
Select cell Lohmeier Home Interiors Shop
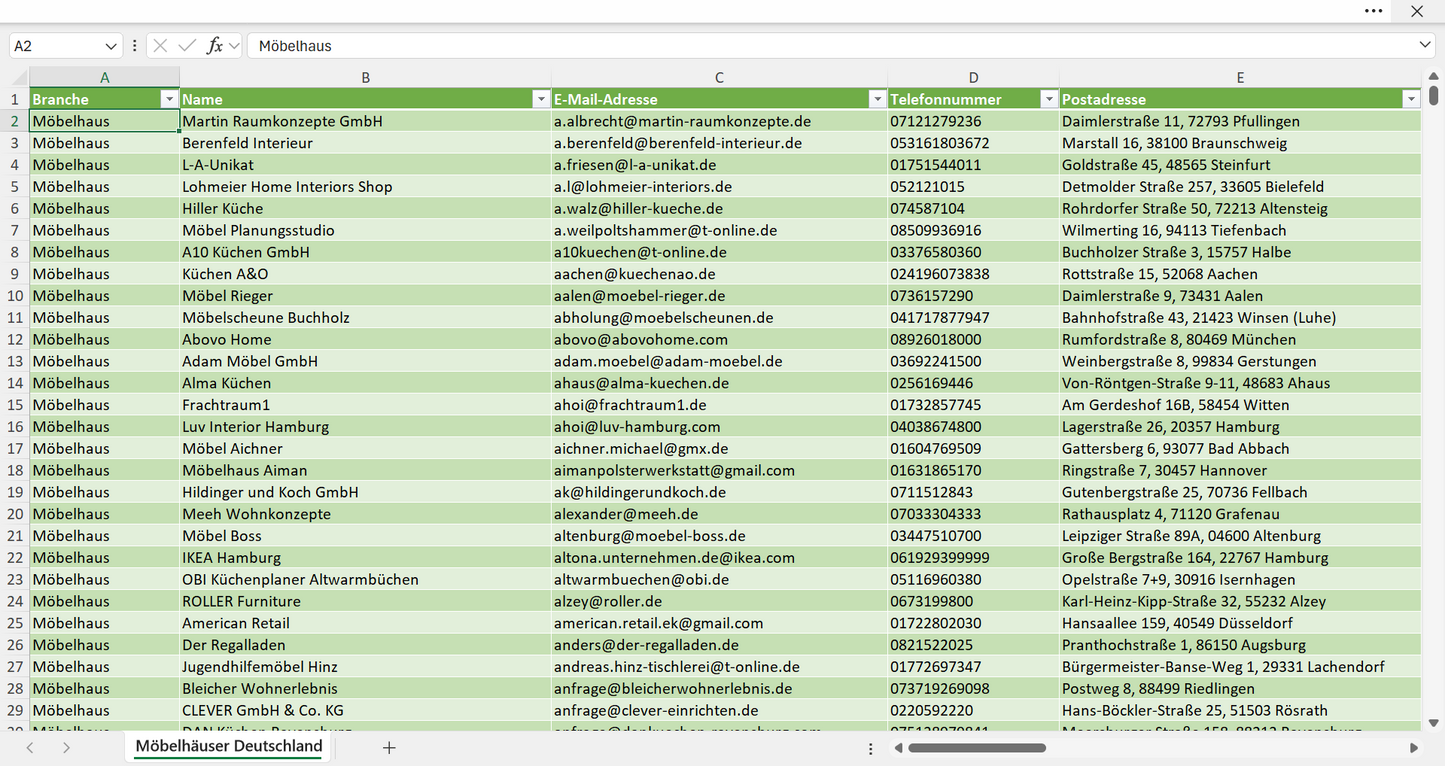click(x=365, y=187)
